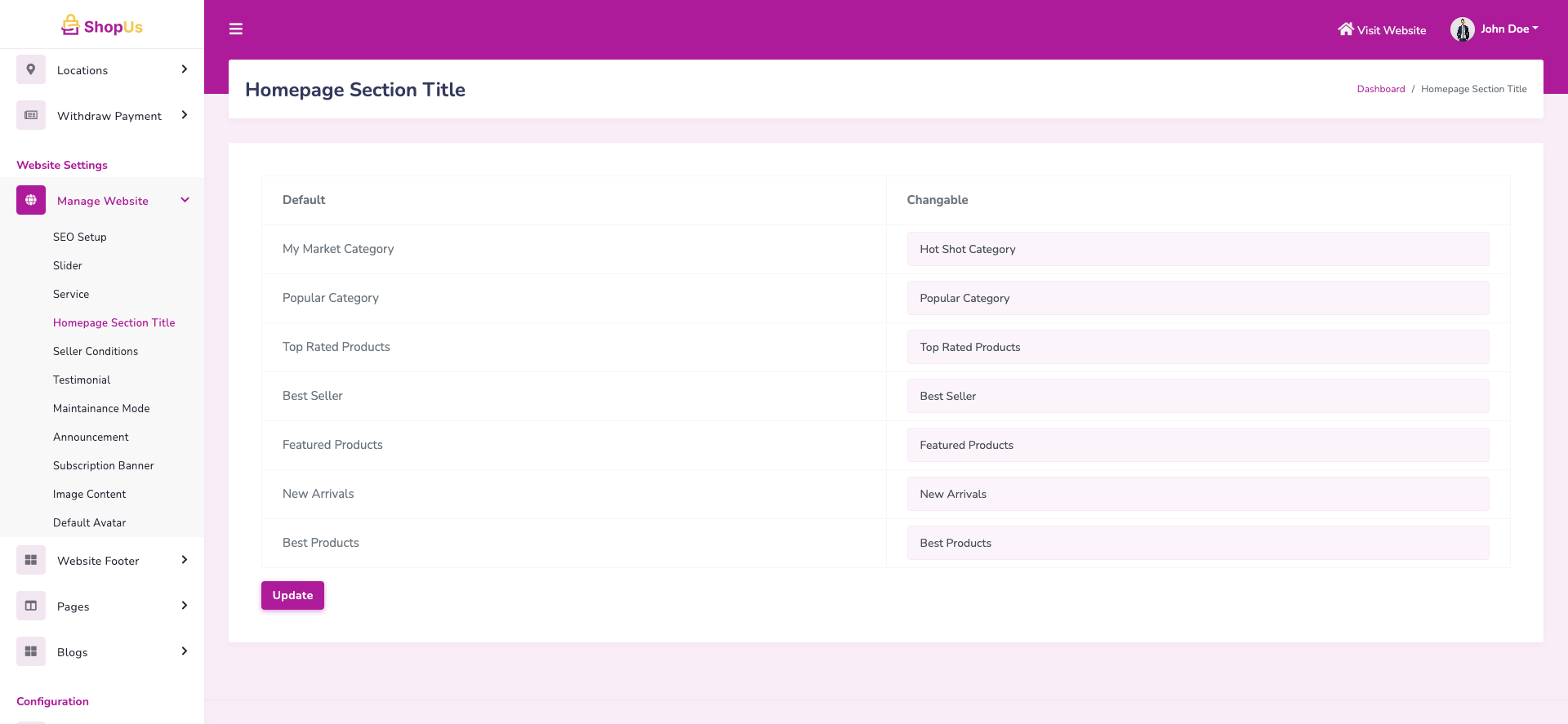Follow the Dashboard breadcrumb link

[x=1380, y=90]
